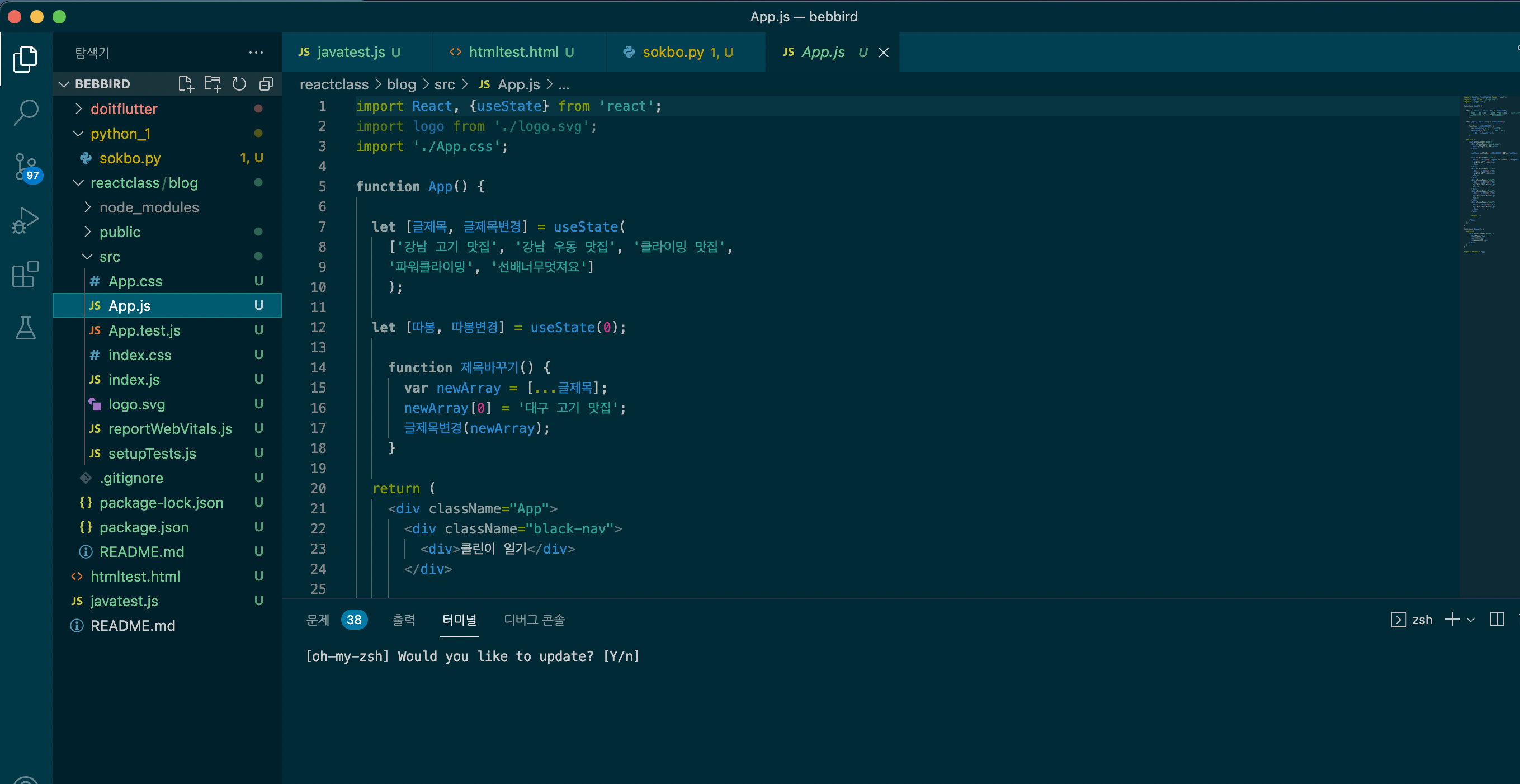
Task: Open index.js in the file tree
Action: click(x=133, y=379)
